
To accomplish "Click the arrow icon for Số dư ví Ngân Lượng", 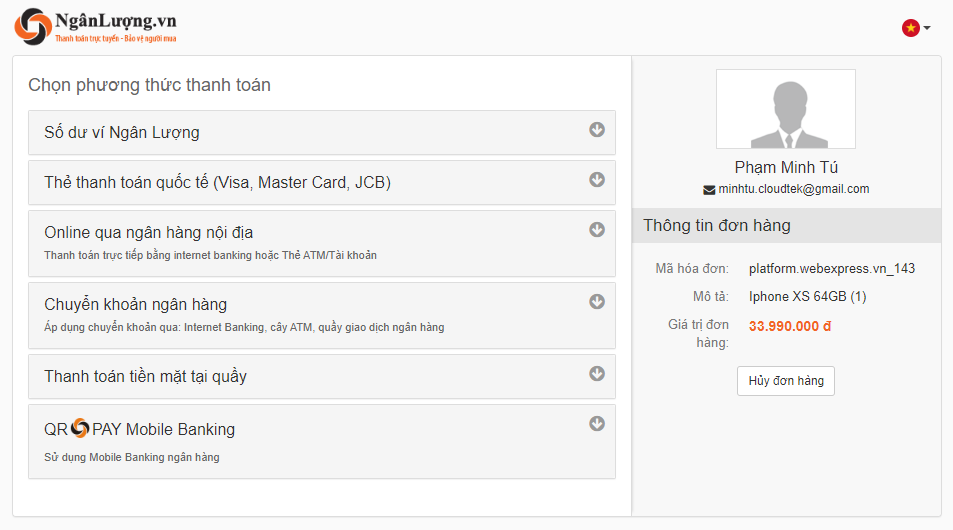I will click(x=597, y=129).
